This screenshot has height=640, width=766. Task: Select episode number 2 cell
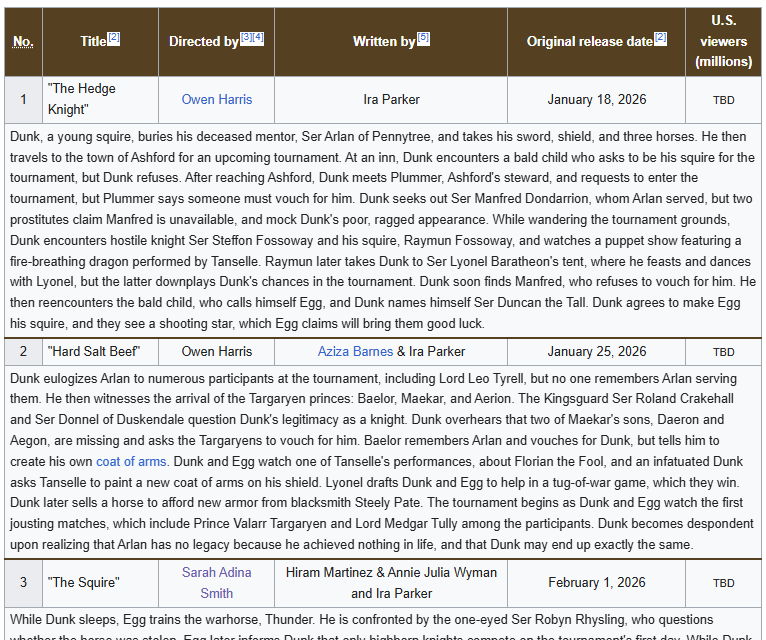[x=23, y=352]
